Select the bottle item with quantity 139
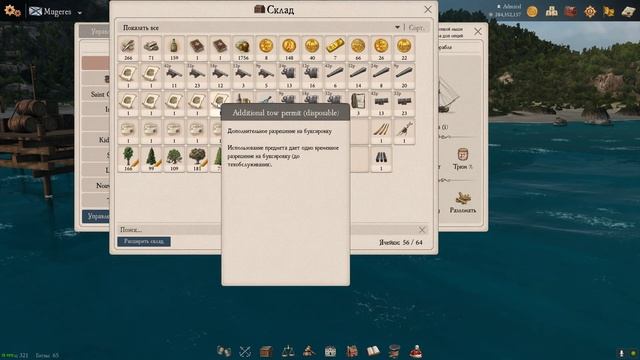 click(174, 48)
